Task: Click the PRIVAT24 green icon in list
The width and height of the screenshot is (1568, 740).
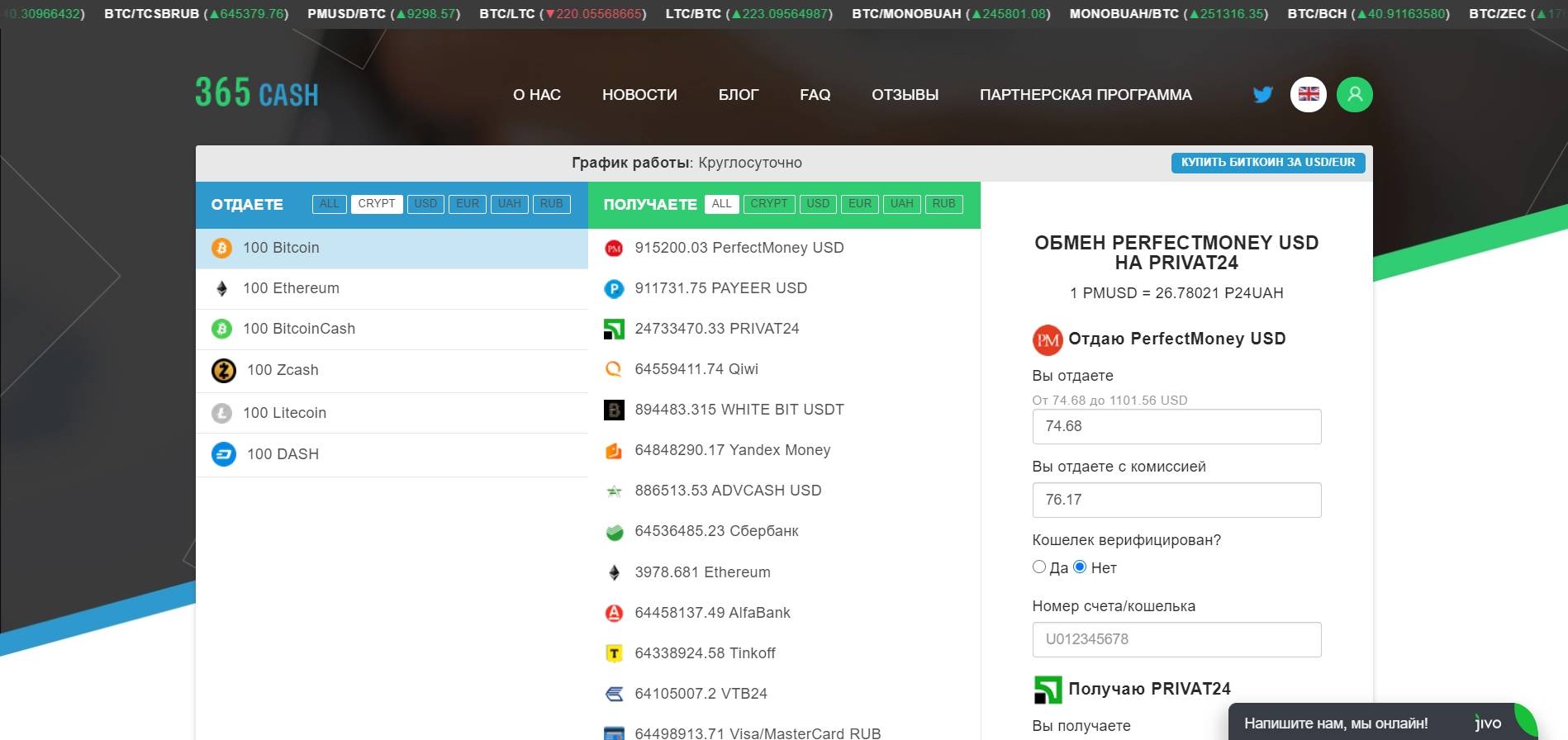Action: 614,329
